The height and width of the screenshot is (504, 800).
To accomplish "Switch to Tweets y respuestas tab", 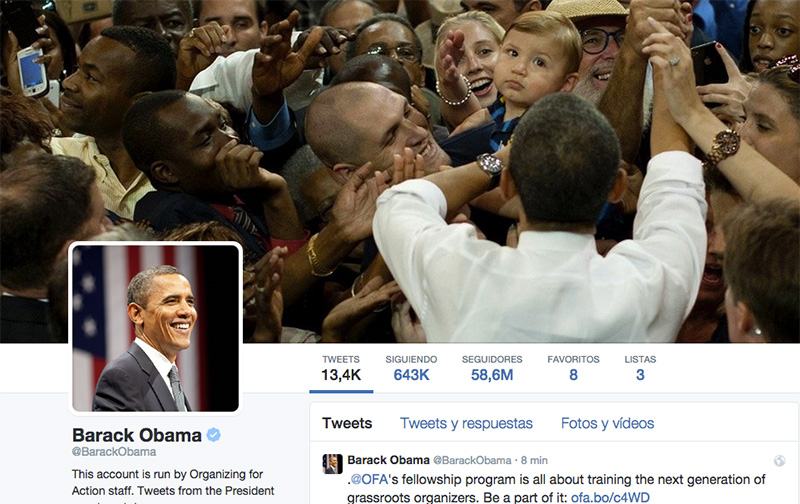I will pyautogui.click(x=466, y=423).
